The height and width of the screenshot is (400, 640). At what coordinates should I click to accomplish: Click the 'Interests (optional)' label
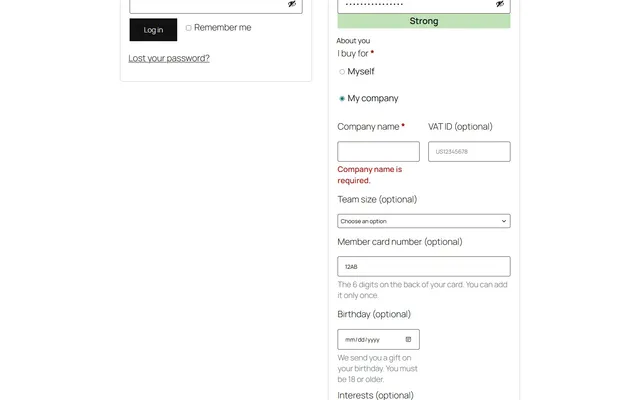click(x=376, y=395)
